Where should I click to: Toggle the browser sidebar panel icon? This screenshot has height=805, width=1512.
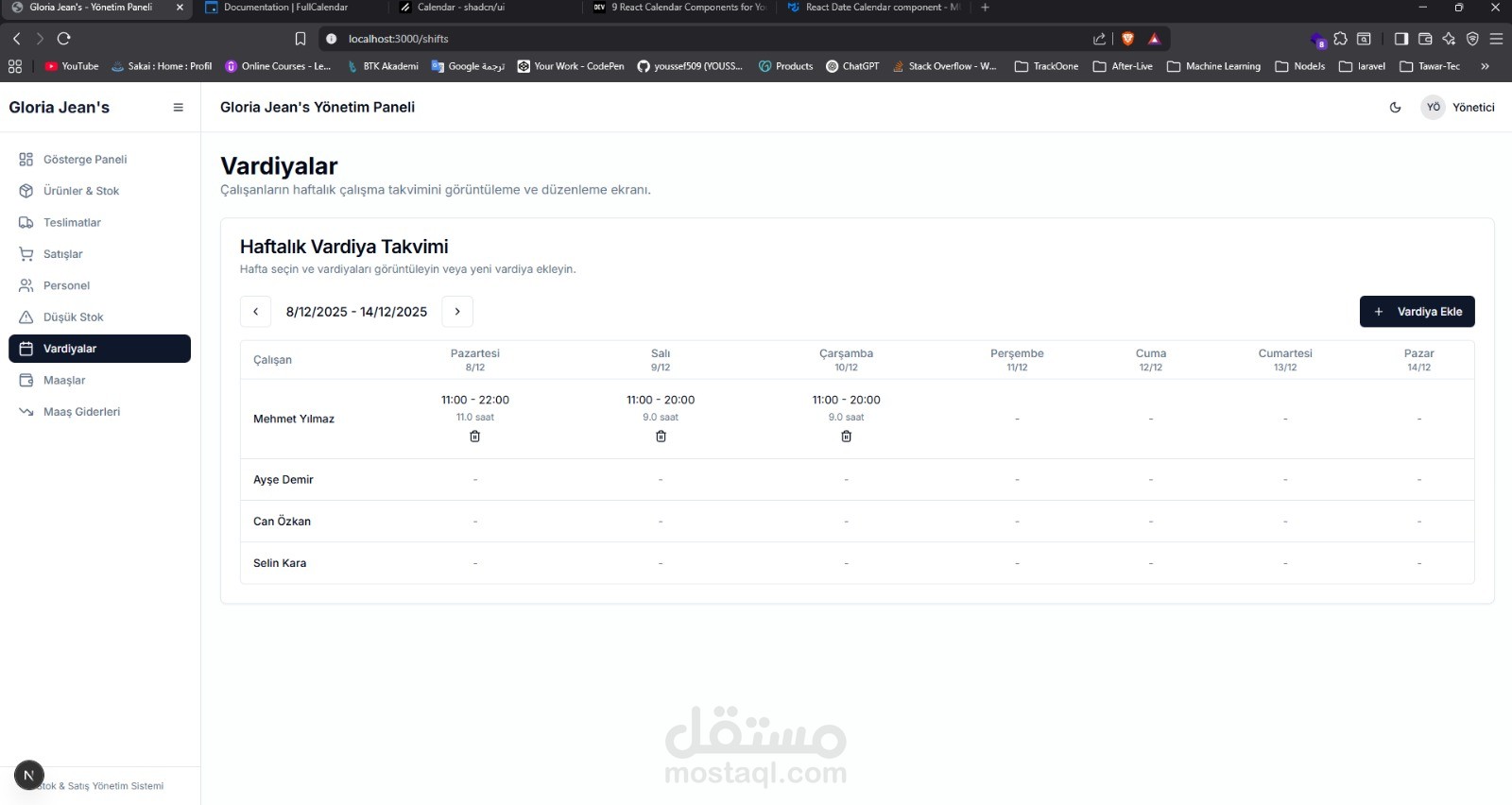pos(1401,39)
